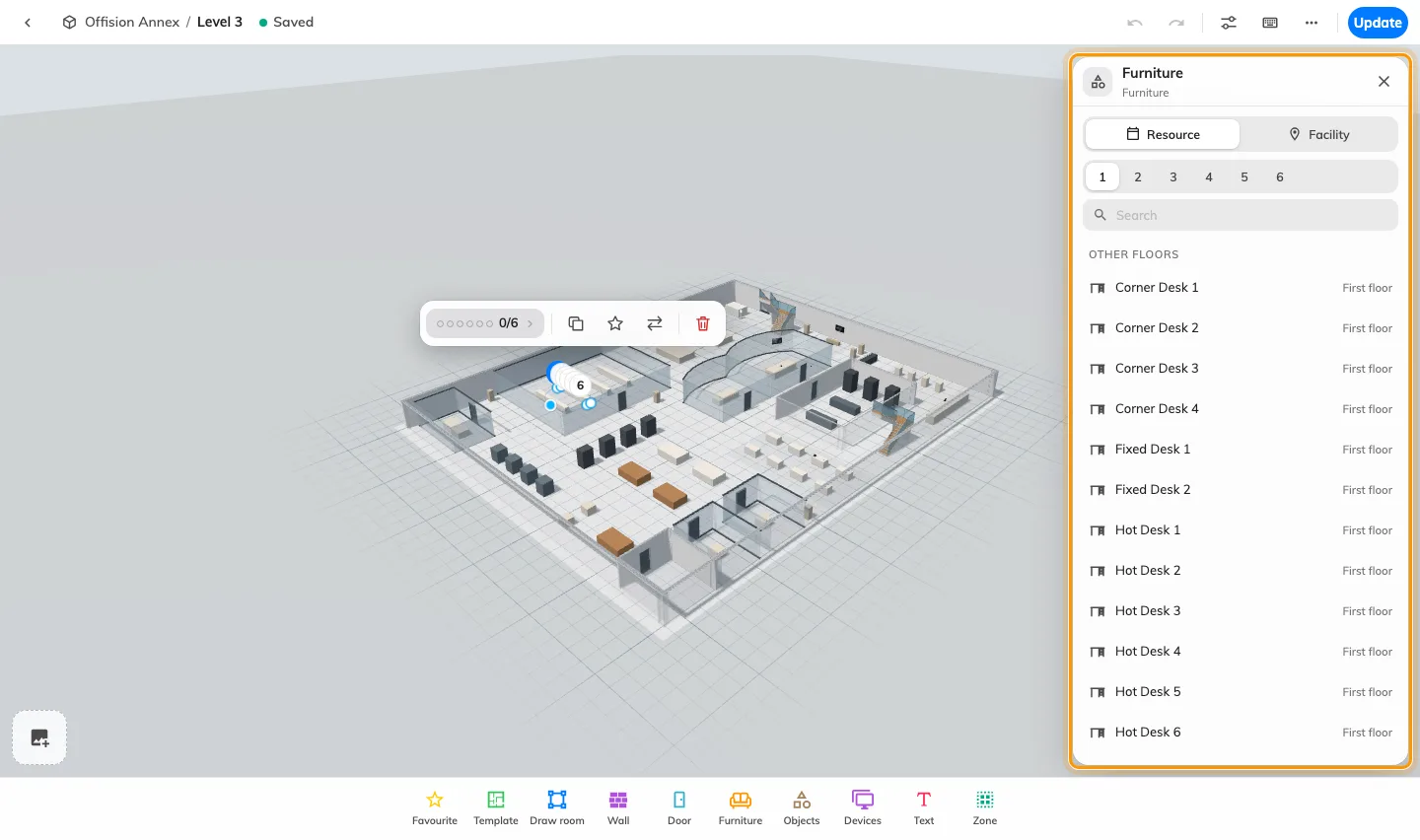Select the Wall tool
This screenshot has width=1420, height=840.
(x=618, y=807)
